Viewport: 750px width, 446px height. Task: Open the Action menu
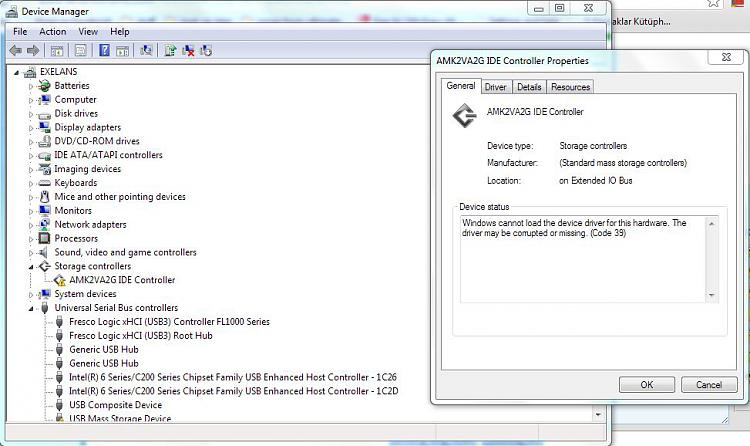coord(53,32)
